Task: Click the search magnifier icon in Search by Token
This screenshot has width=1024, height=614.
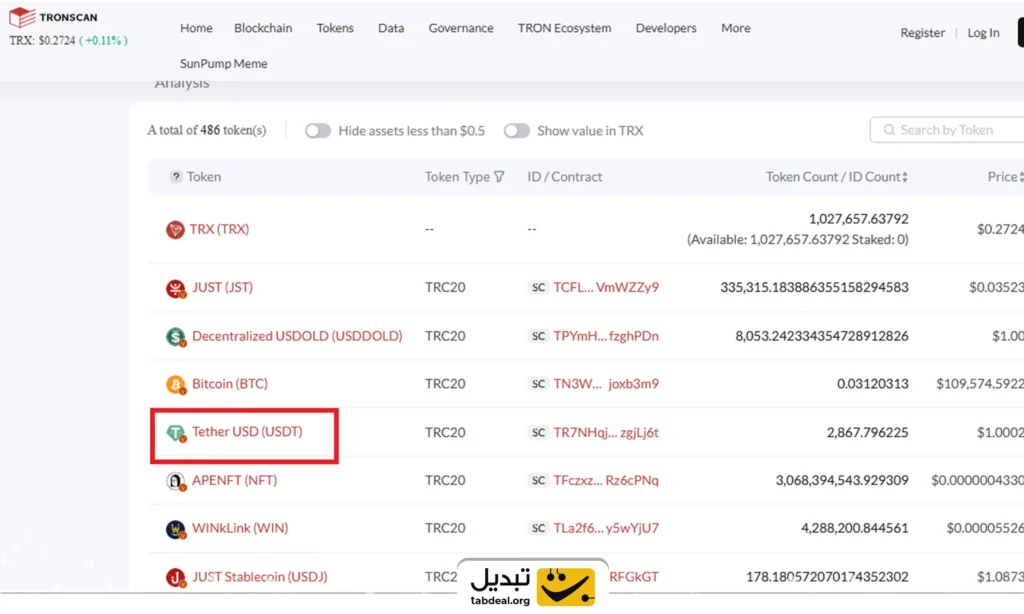Action: click(889, 130)
